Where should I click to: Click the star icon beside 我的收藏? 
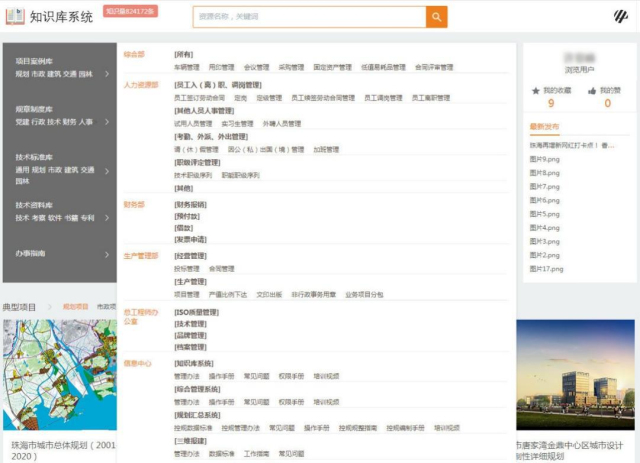536,90
